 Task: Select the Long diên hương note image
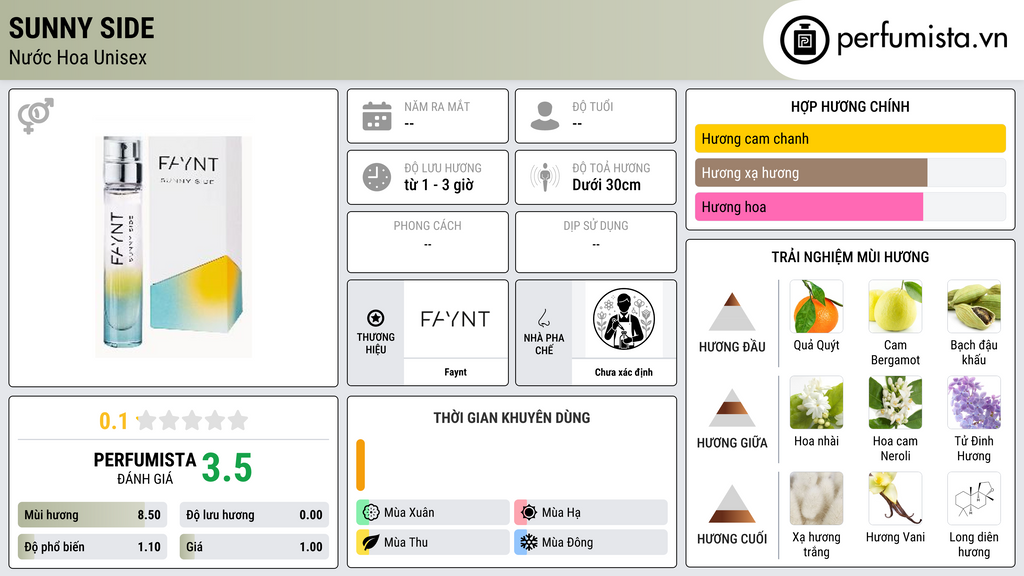click(x=974, y=498)
